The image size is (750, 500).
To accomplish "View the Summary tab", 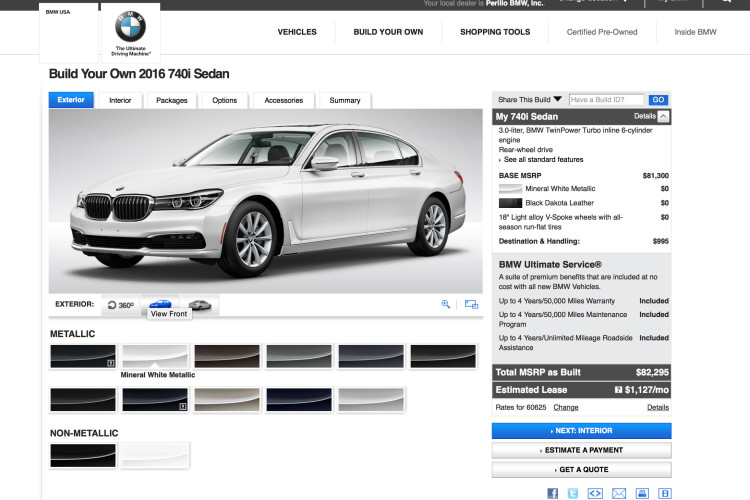I will coord(345,100).
